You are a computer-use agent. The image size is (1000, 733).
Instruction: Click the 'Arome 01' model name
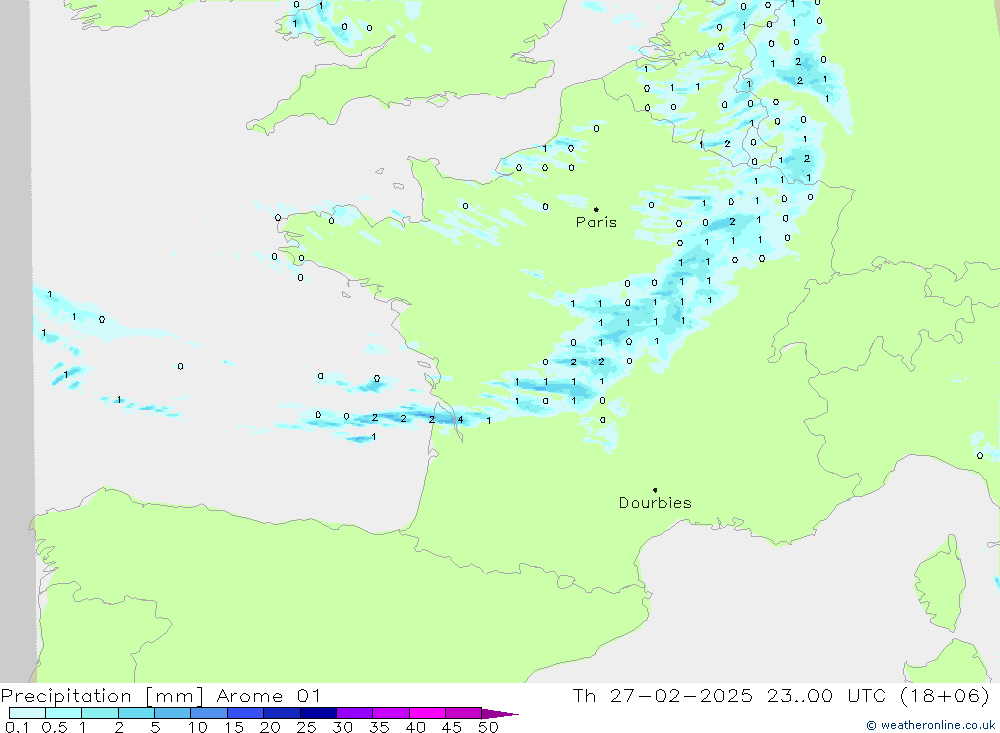coord(268,695)
